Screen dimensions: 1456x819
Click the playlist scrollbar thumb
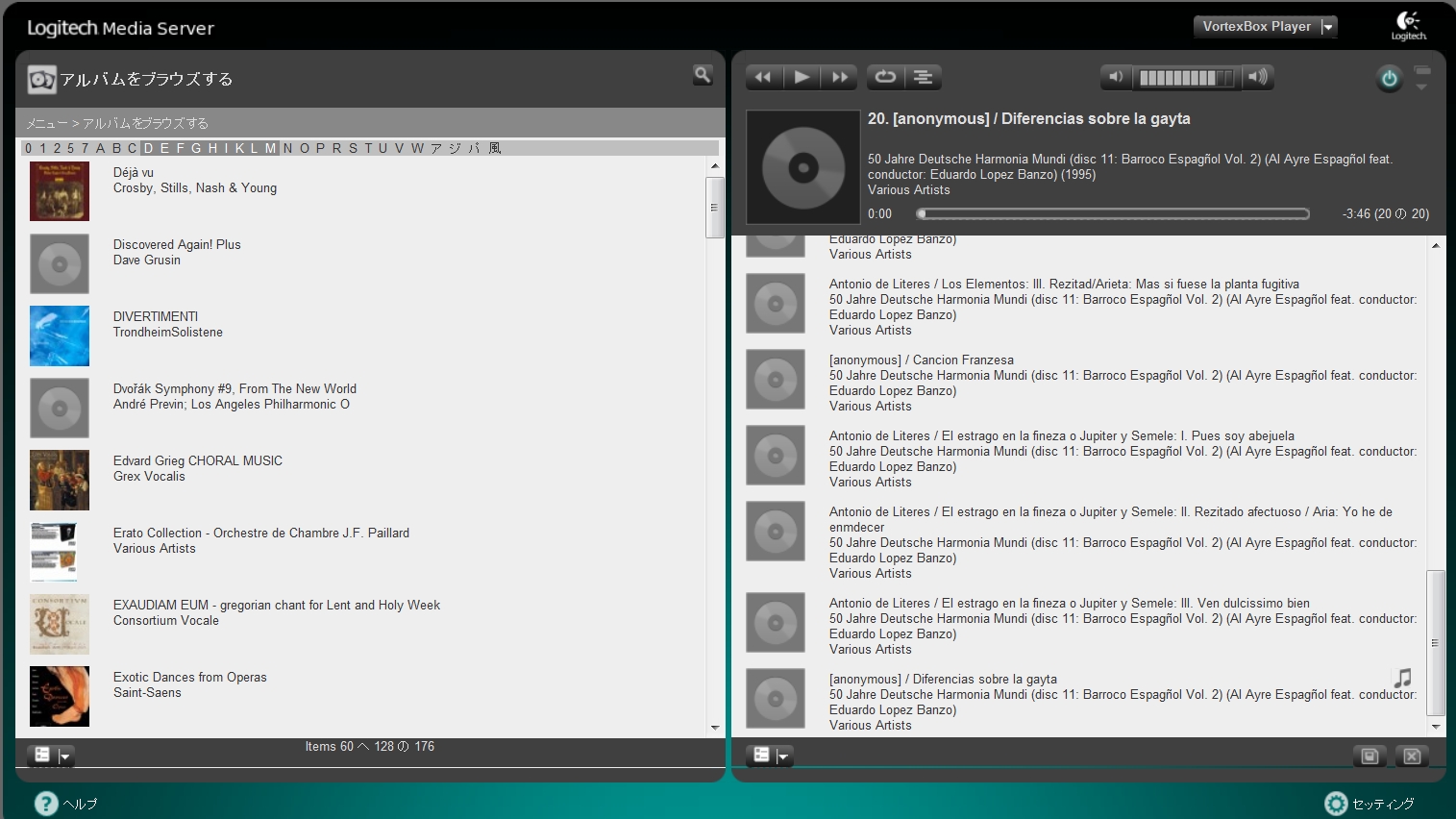1436,643
